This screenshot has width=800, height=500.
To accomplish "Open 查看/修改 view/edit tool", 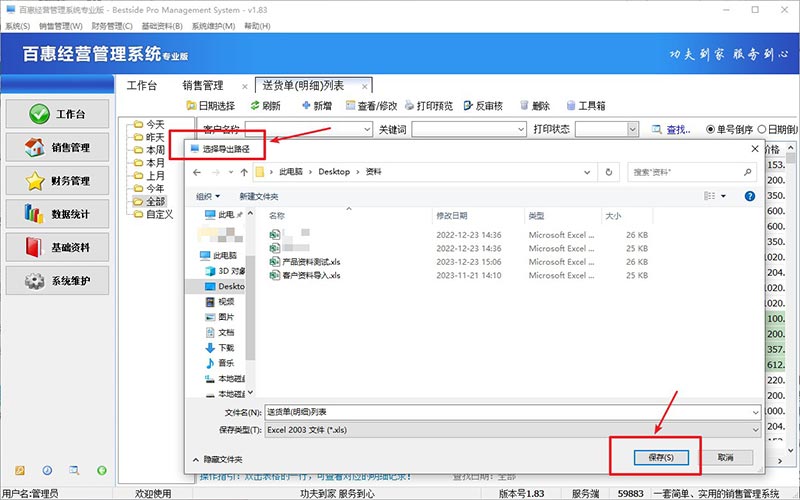I will 371,106.
